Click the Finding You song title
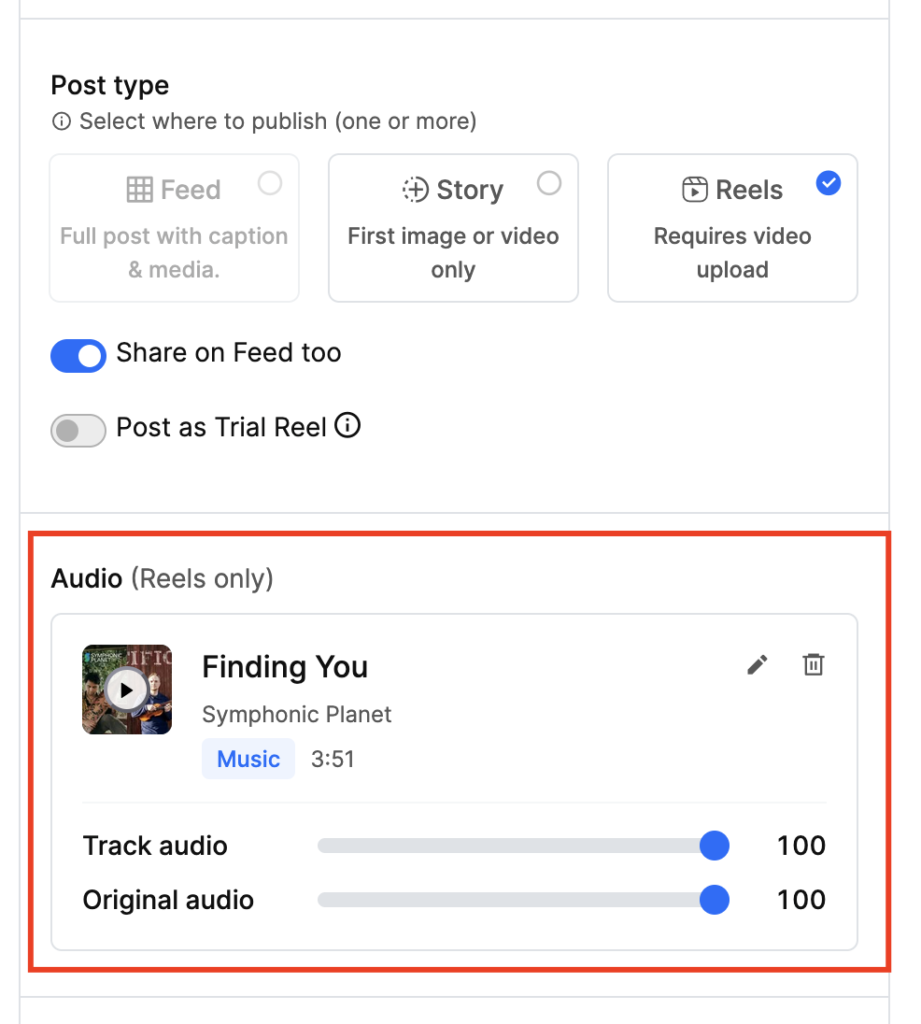Image resolution: width=921 pixels, height=1024 pixels. (x=285, y=667)
